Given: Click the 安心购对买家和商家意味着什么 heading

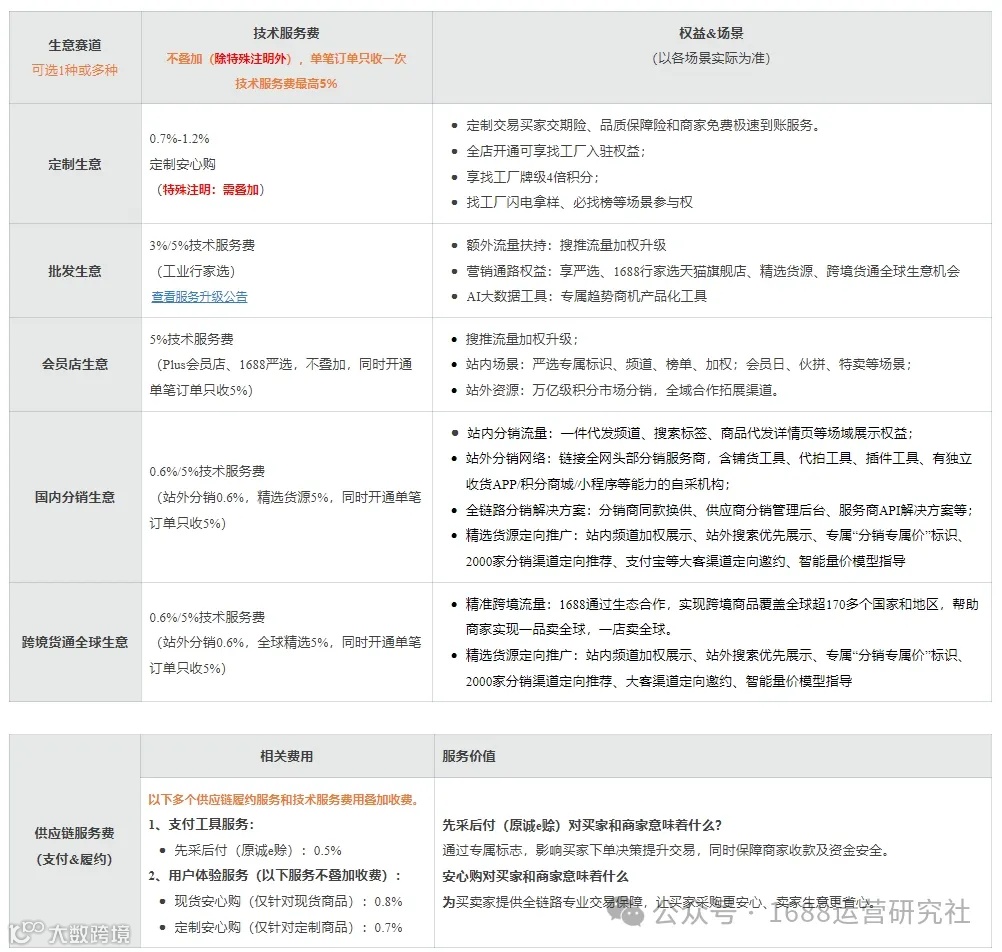Looking at the screenshot, I should point(536,877).
